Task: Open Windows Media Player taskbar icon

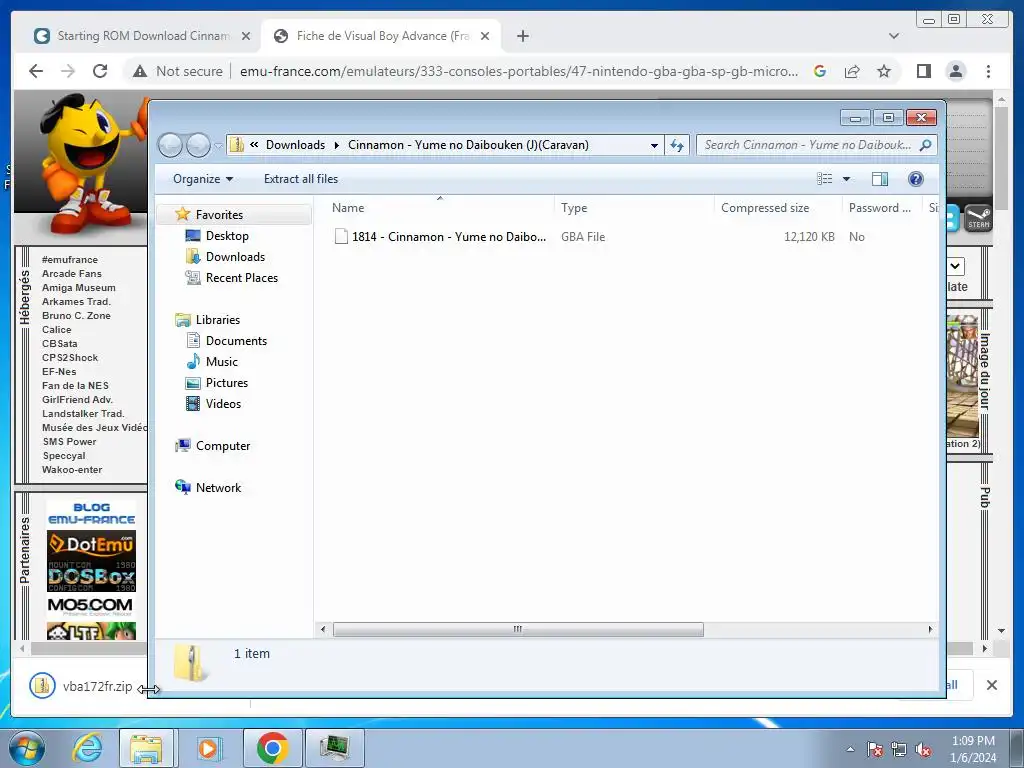Action: 208,748
